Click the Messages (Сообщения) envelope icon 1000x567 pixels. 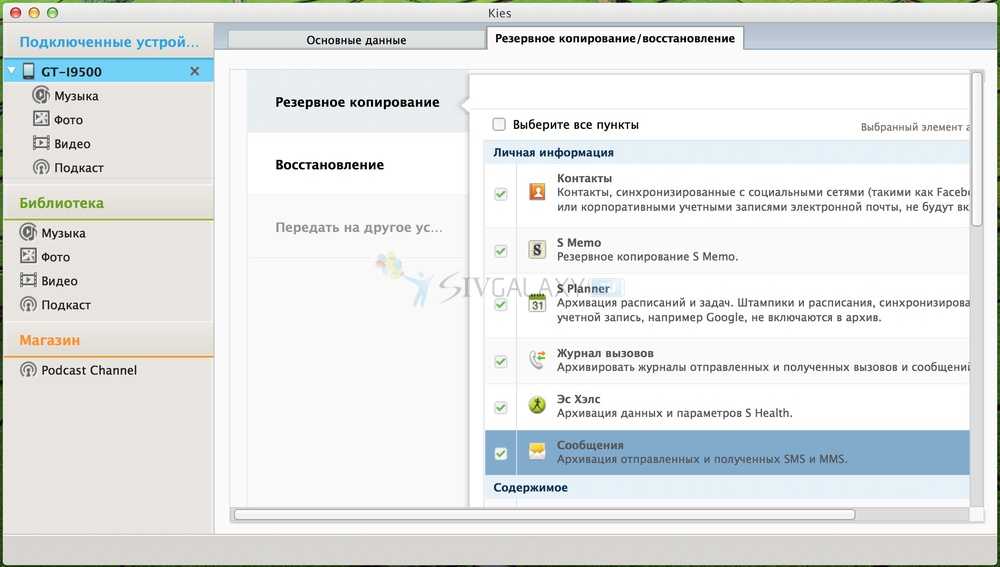(x=537, y=452)
